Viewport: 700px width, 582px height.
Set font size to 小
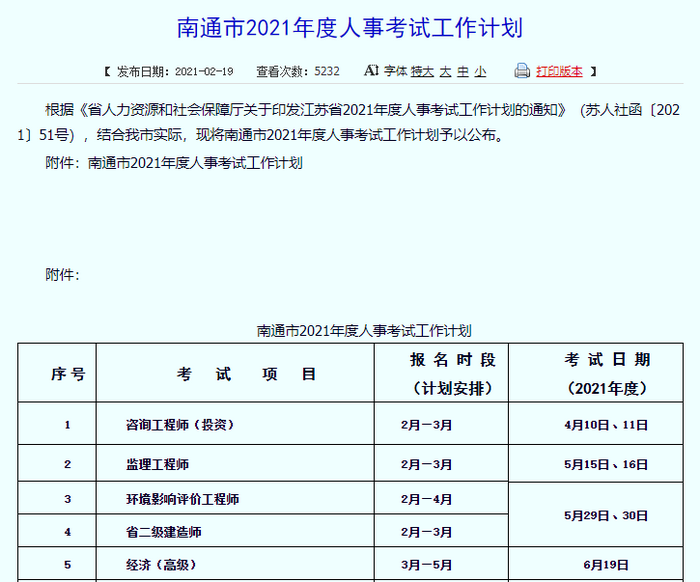[481, 72]
